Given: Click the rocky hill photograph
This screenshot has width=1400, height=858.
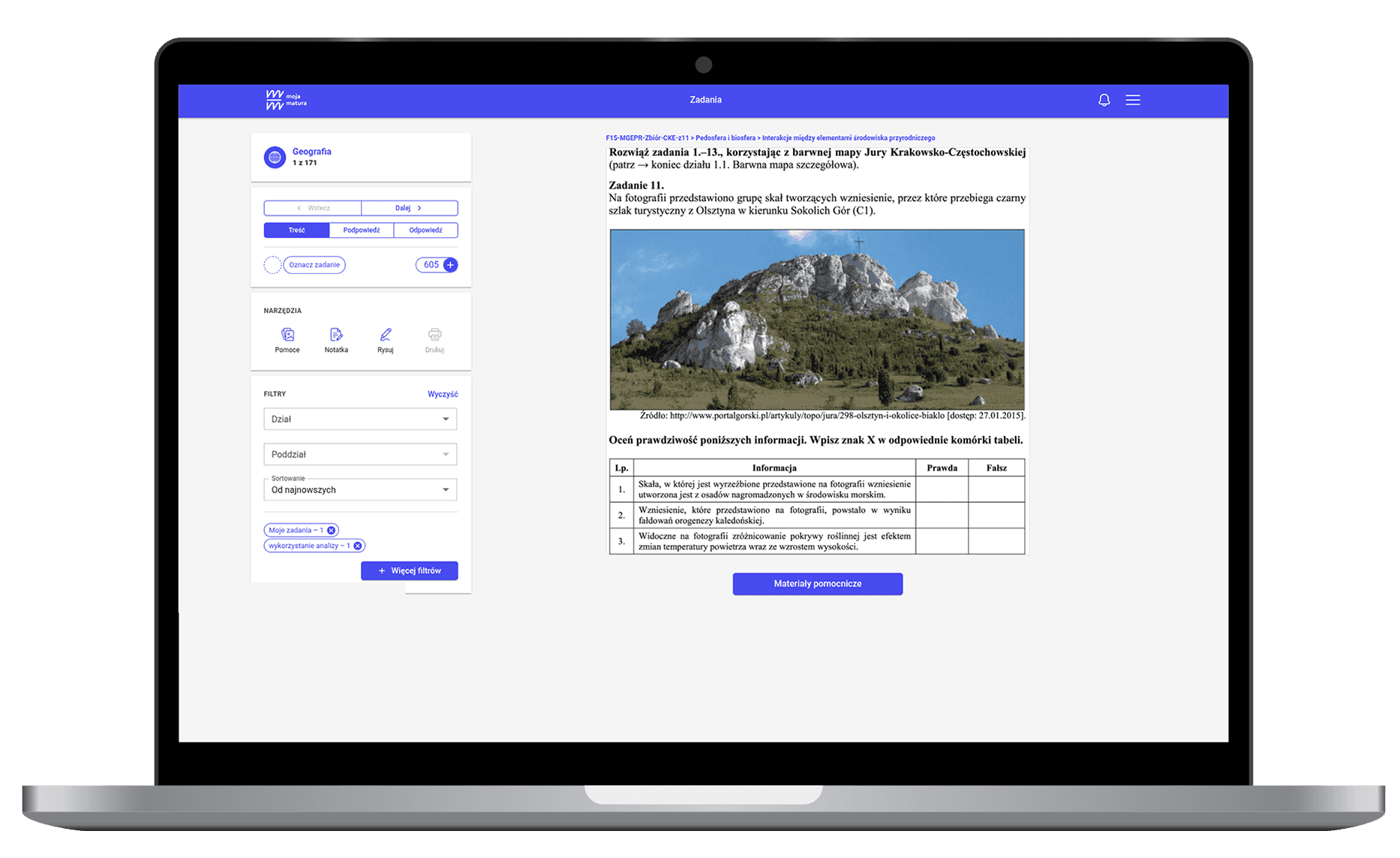Looking at the screenshot, I should (817, 320).
